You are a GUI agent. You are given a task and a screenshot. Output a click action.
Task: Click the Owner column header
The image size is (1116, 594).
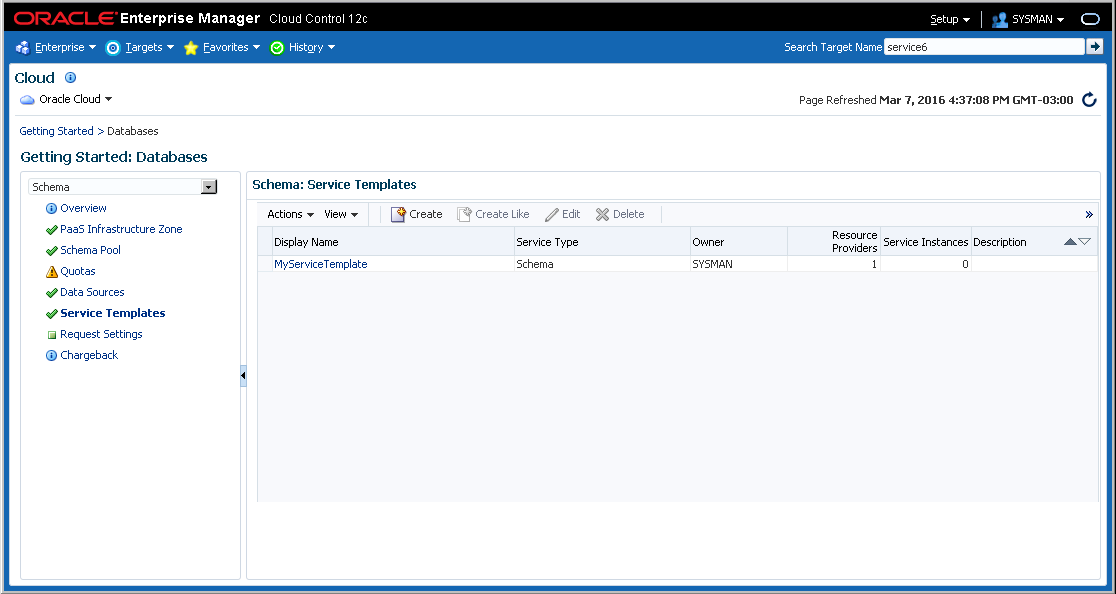tap(739, 242)
